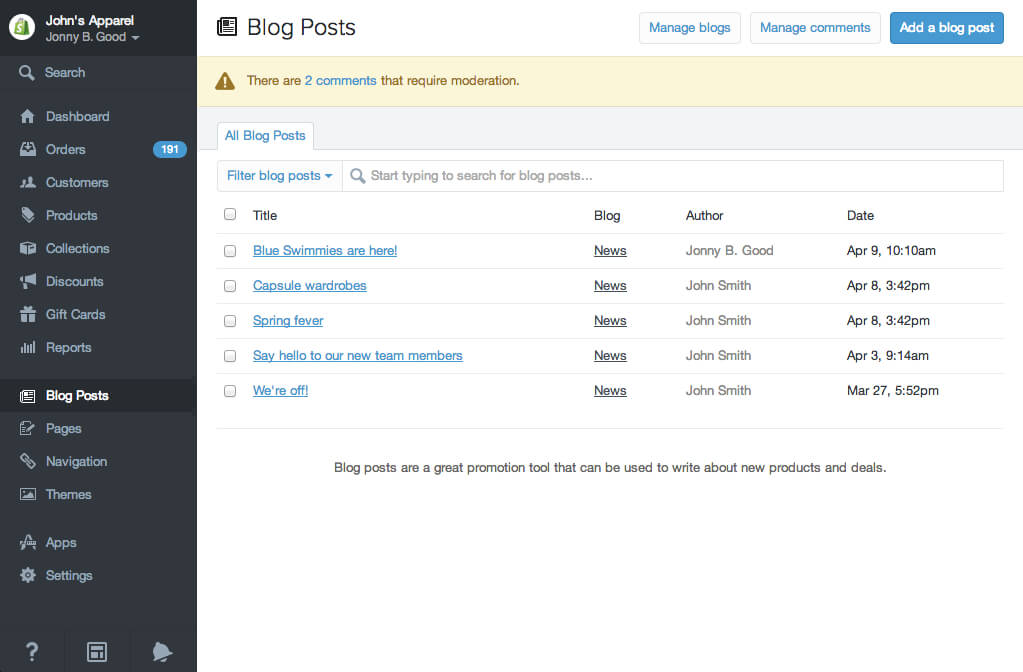Open Navigation in sidebar
The image size is (1023, 672).
(x=76, y=461)
